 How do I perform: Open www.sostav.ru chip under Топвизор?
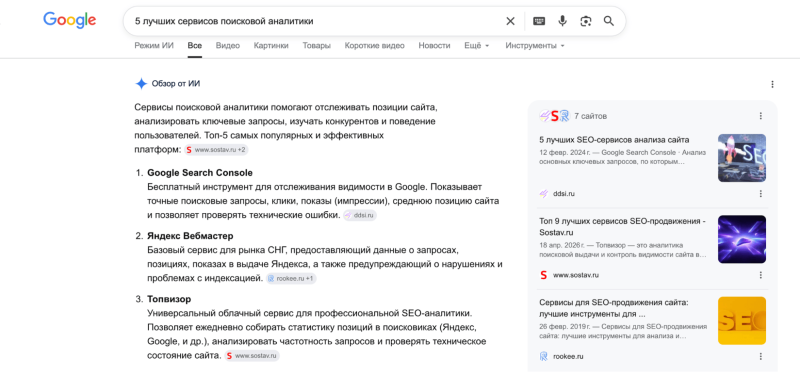click(x=252, y=356)
